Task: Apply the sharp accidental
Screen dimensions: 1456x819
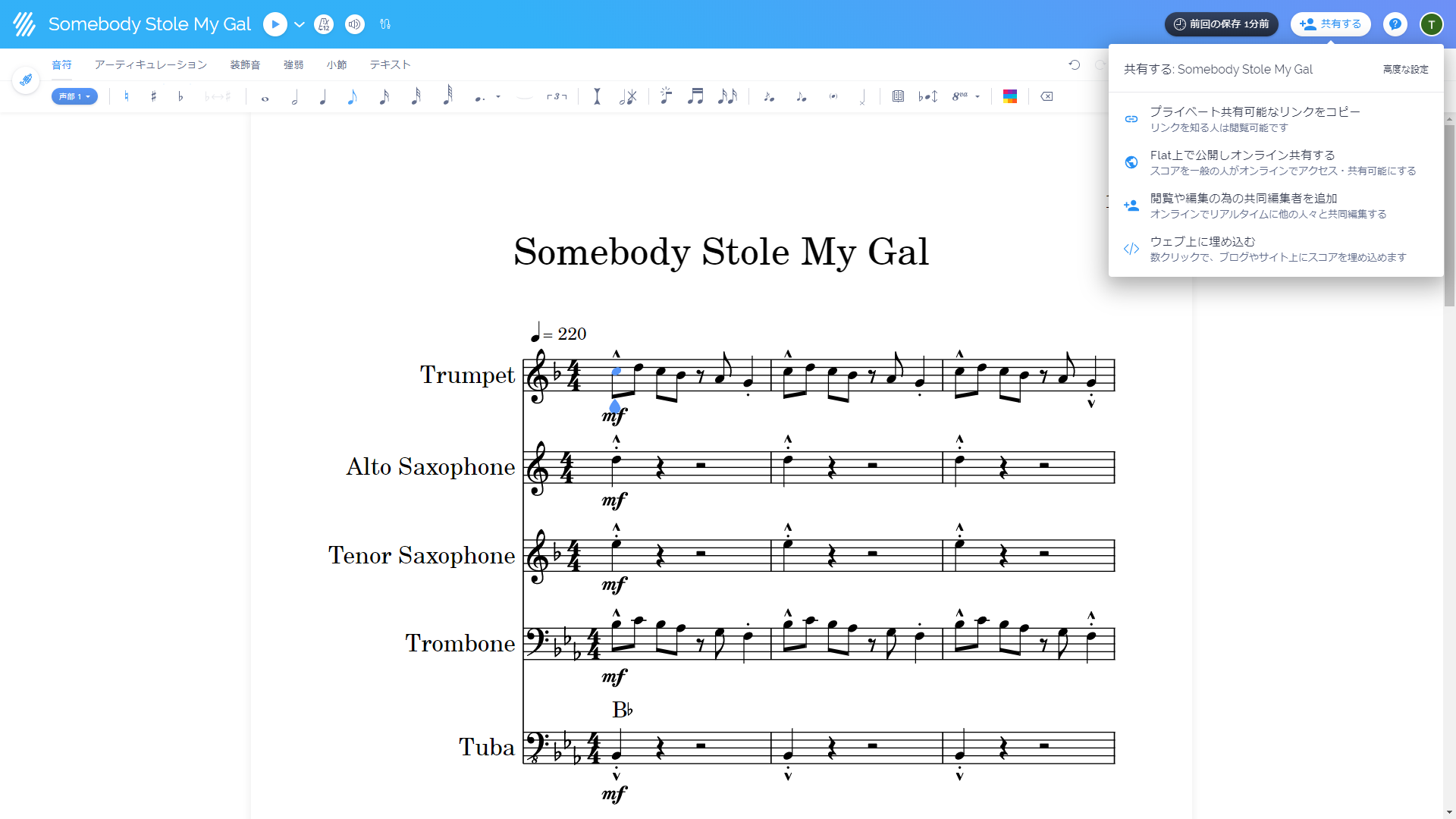Action: click(154, 96)
